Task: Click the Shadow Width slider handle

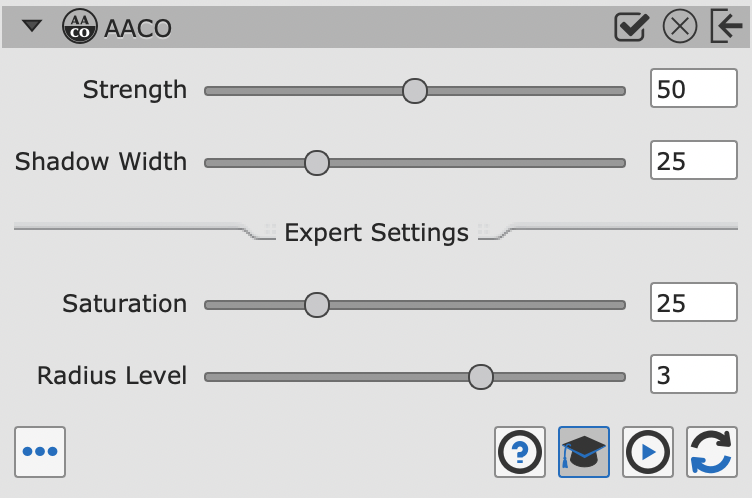Action: (x=317, y=163)
